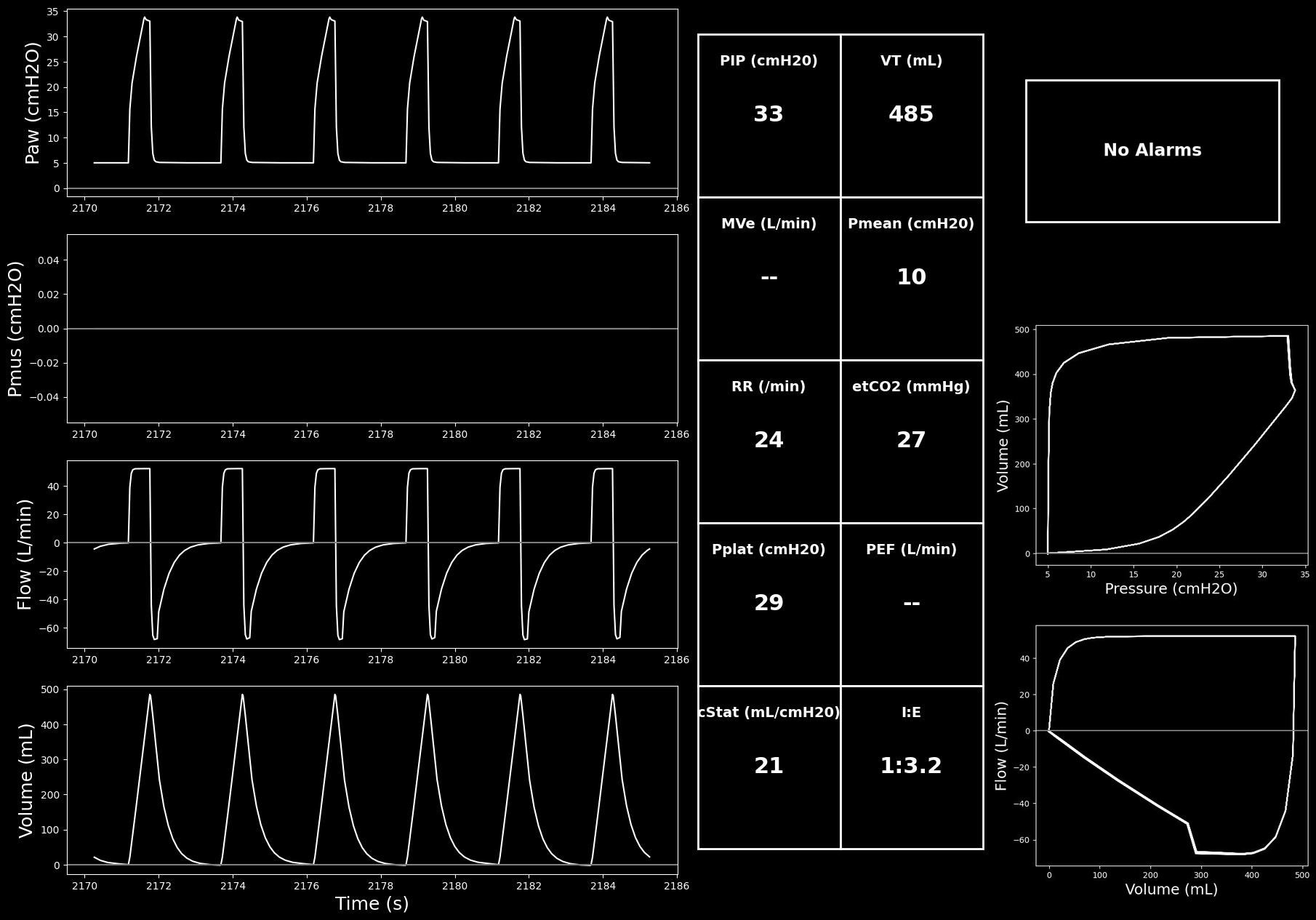
Task: Click the respiratory rate value 24
Action: click(x=769, y=440)
